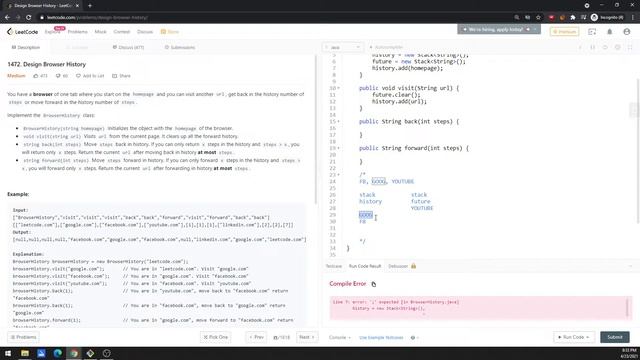
Task: Bookmark the page with star icon
Action: click(538, 17)
